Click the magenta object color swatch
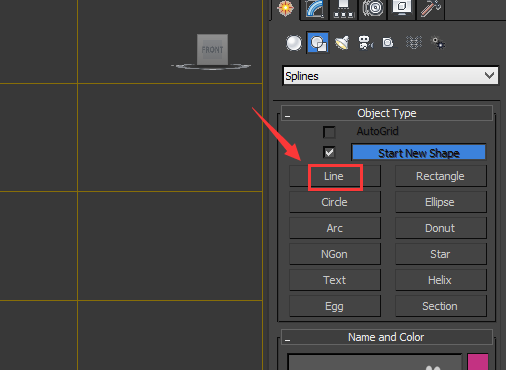Image resolution: width=506 pixels, height=370 pixels. (478, 362)
